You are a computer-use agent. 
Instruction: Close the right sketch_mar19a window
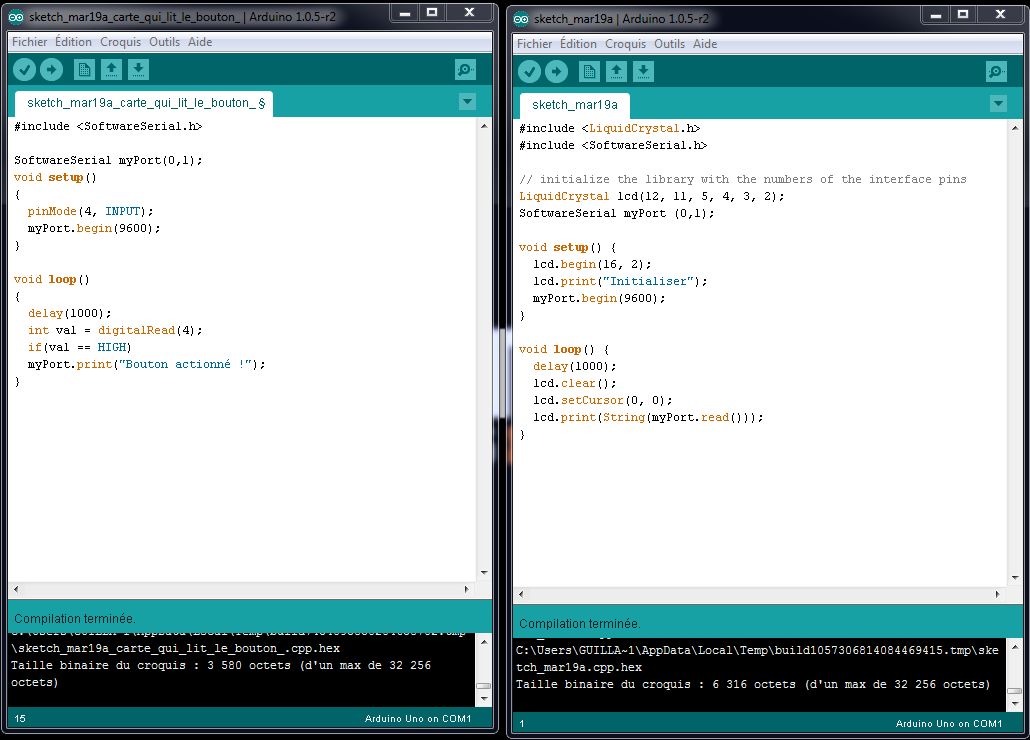[x=1000, y=14]
